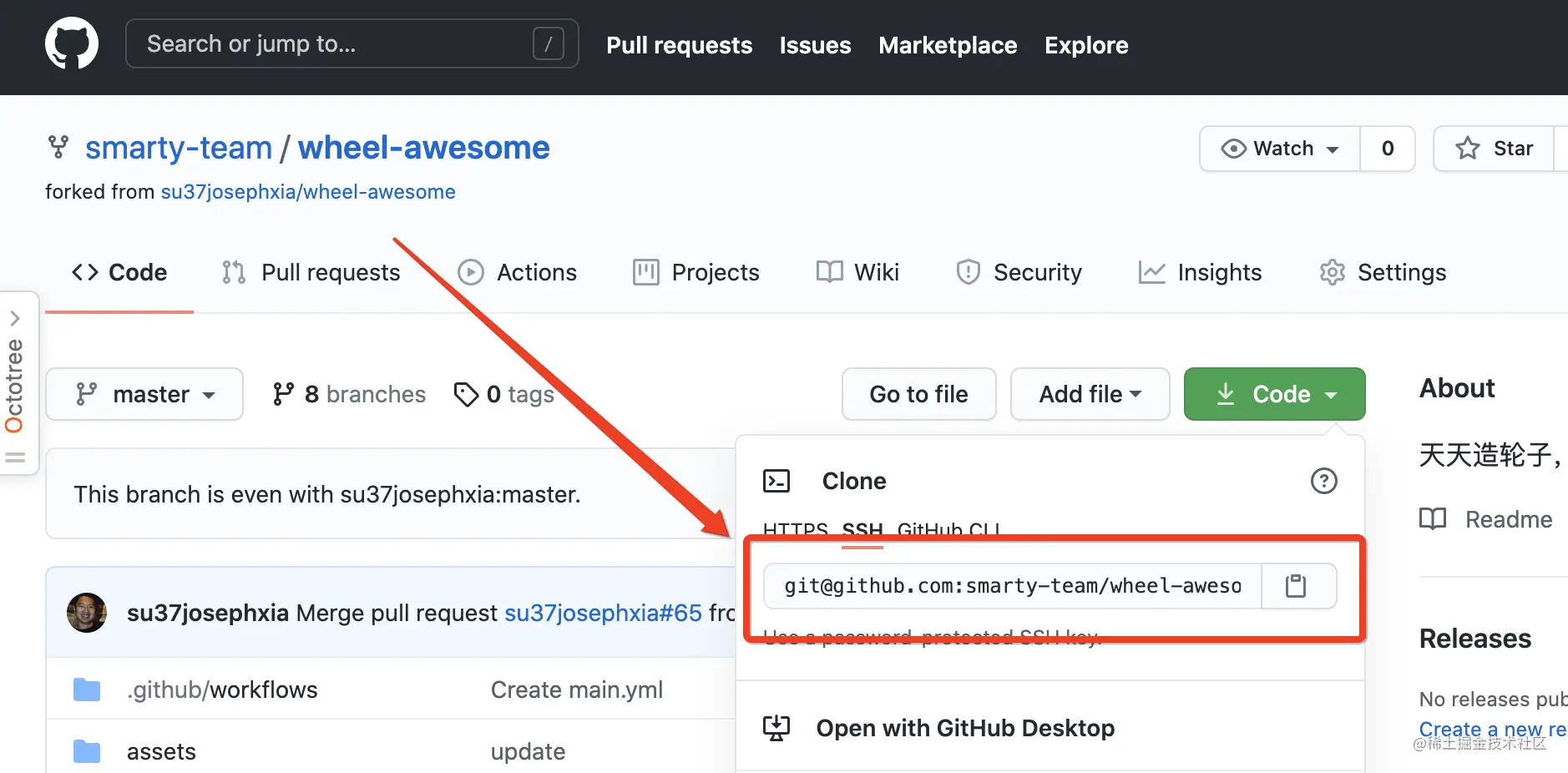Viewport: 1568px width, 773px height.
Task: Focus the Search or jump to field
Action: (x=352, y=43)
